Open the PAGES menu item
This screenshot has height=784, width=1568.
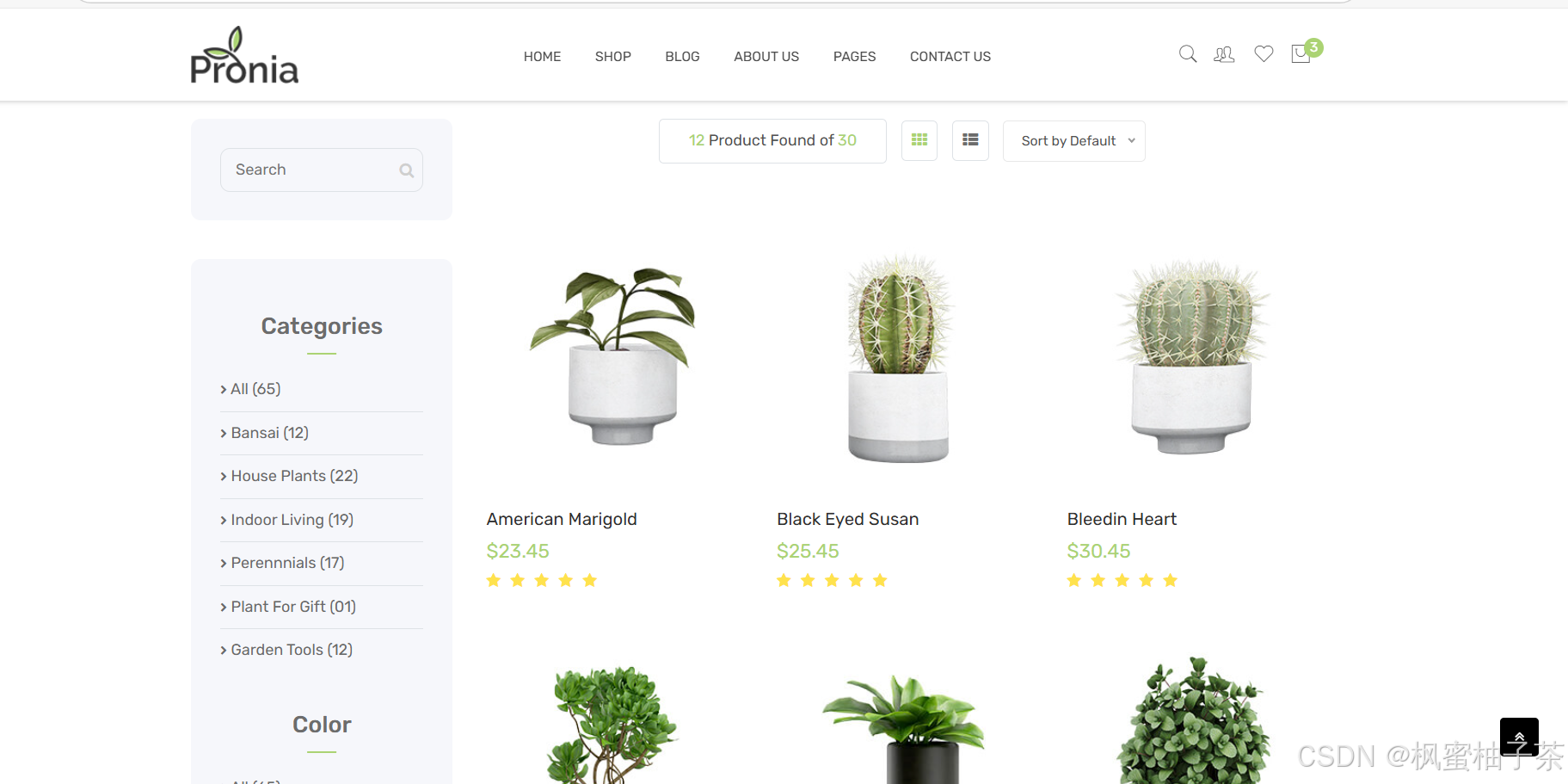854,57
